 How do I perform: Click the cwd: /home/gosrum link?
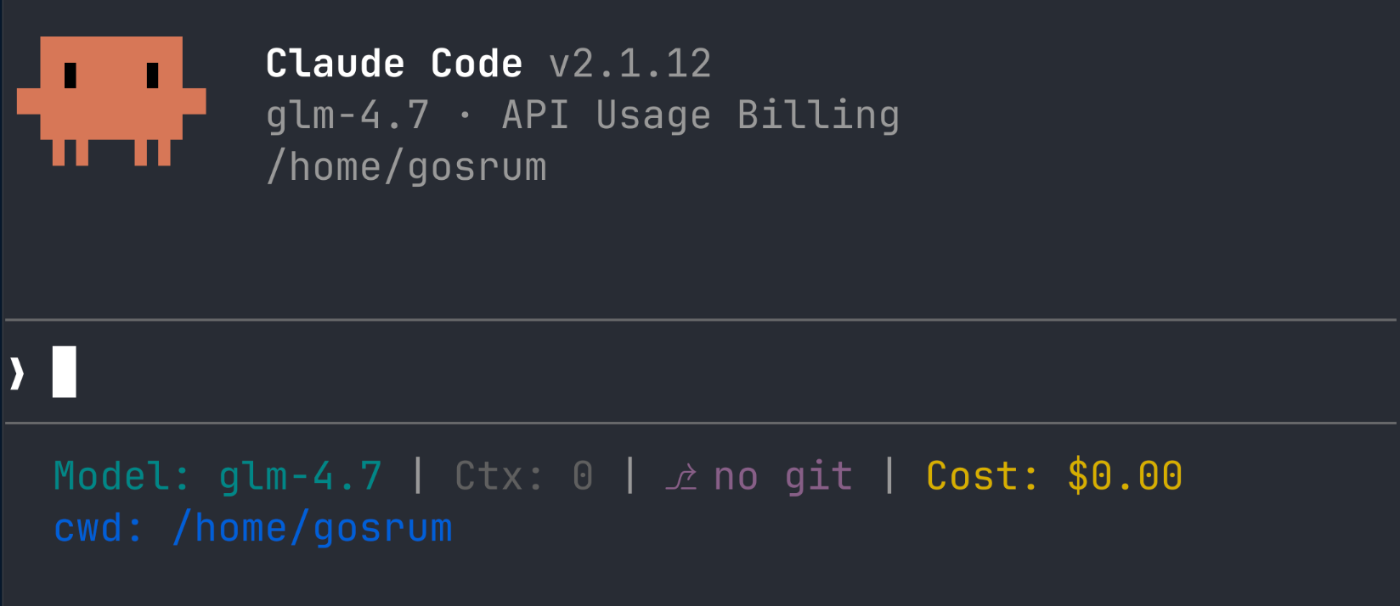[x=254, y=527]
